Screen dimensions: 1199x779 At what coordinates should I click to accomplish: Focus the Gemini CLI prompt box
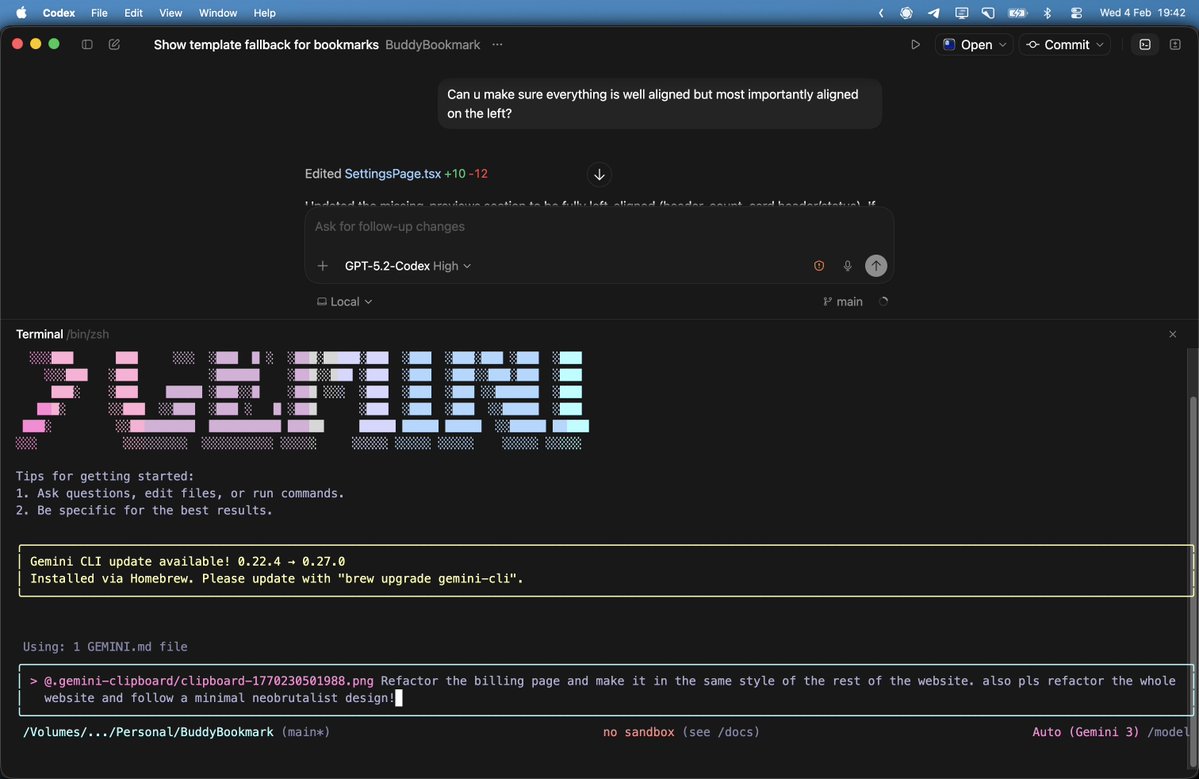(x=606, y=690)
